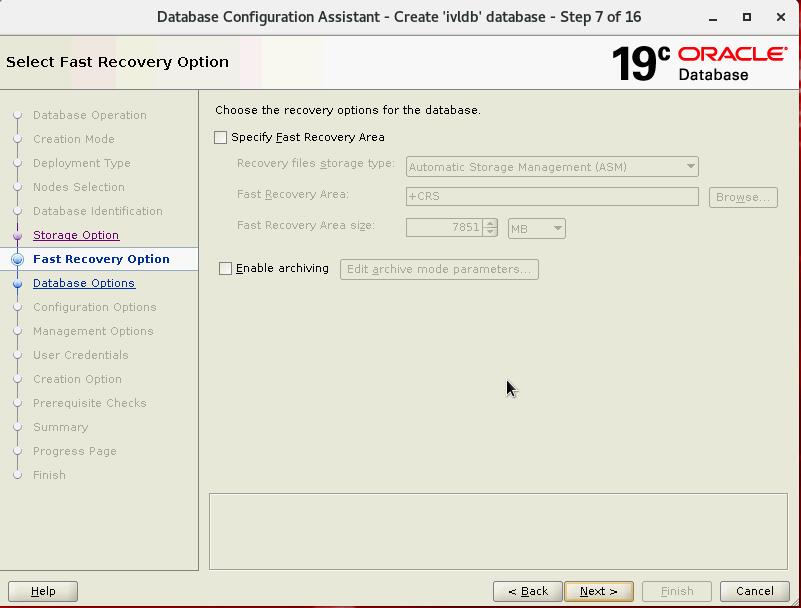Image resolution: width=801 pixels, height=608 pixels.
Task: Go to Storage Option step
Action: (x=76, y=235)
